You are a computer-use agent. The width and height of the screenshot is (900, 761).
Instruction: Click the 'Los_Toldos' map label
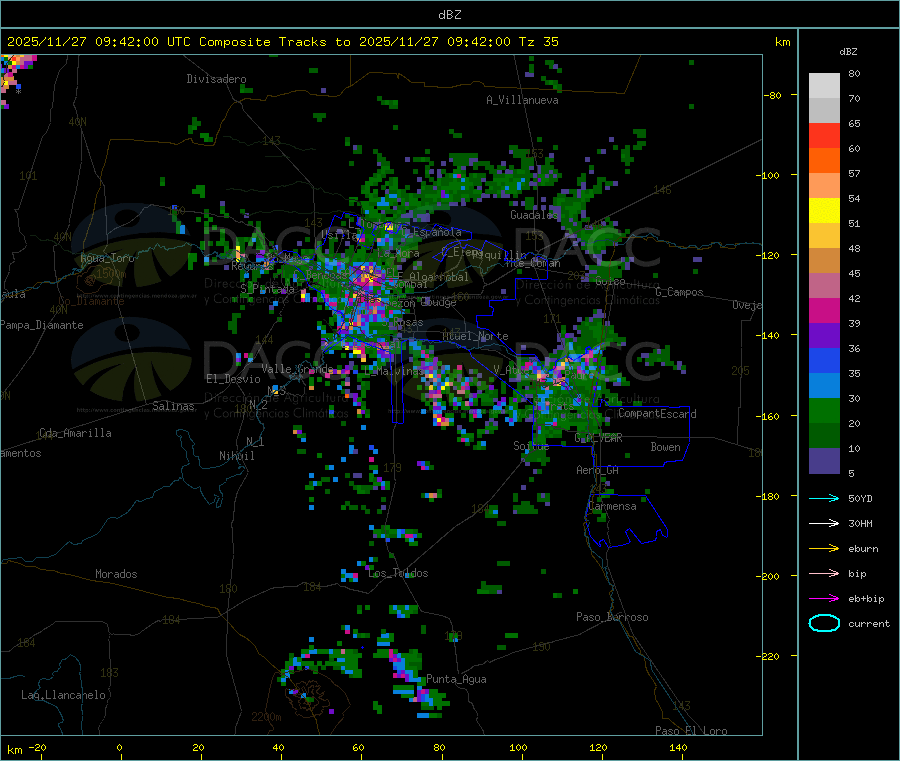click(398, 573)
